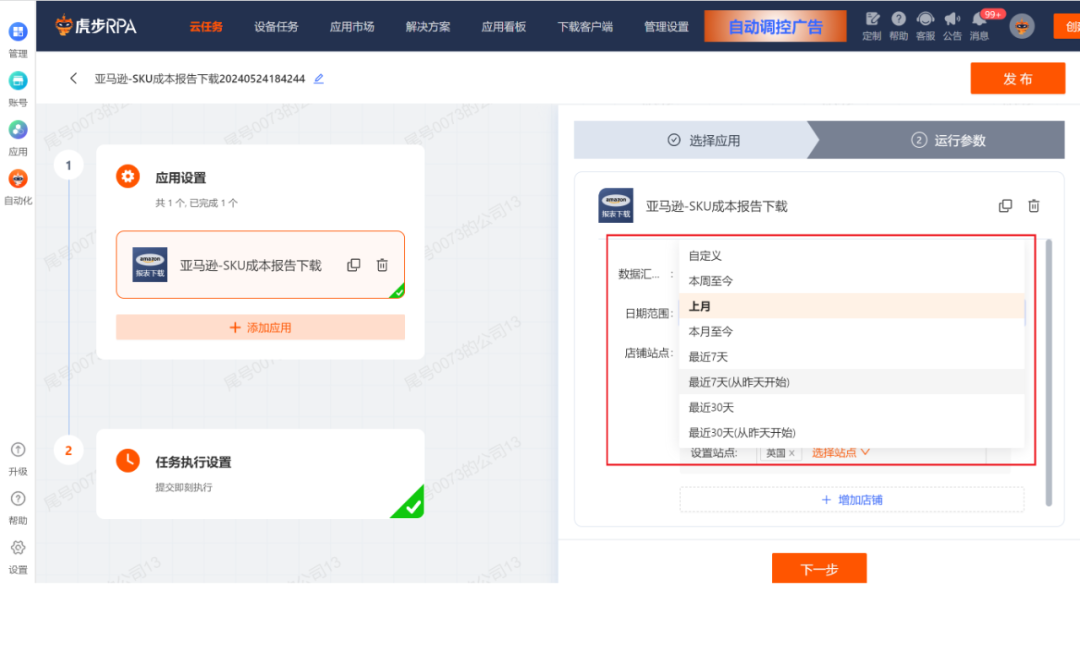
Task: Open the 账号 sidebar icon
Action: [18, 81]
